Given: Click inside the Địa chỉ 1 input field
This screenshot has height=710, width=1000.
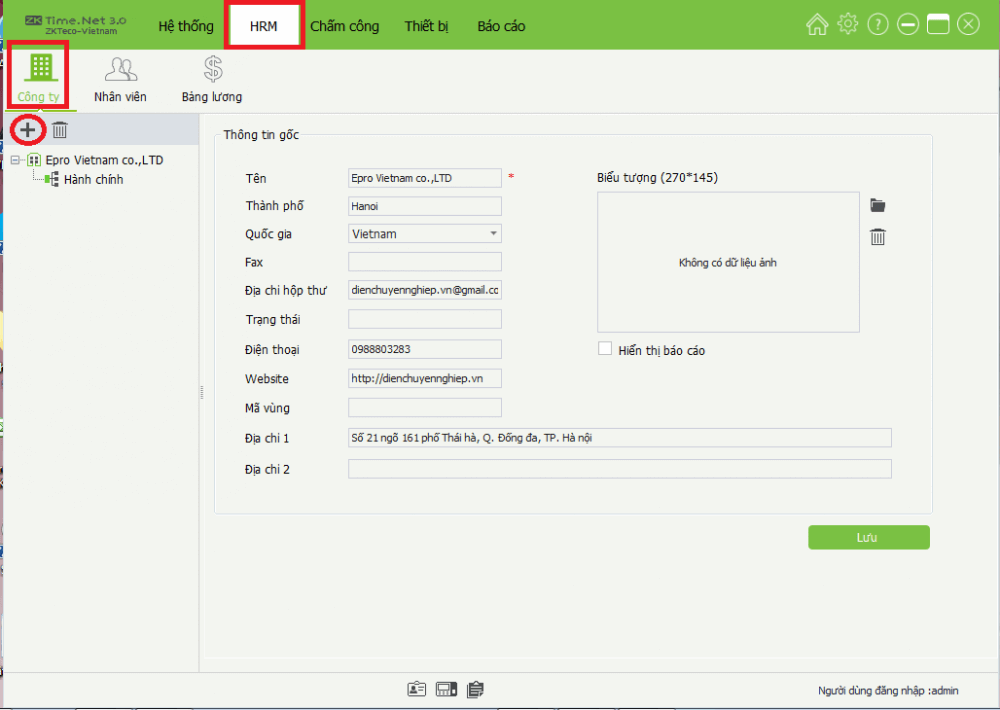Looking at the screenshot, I should 617,437.
